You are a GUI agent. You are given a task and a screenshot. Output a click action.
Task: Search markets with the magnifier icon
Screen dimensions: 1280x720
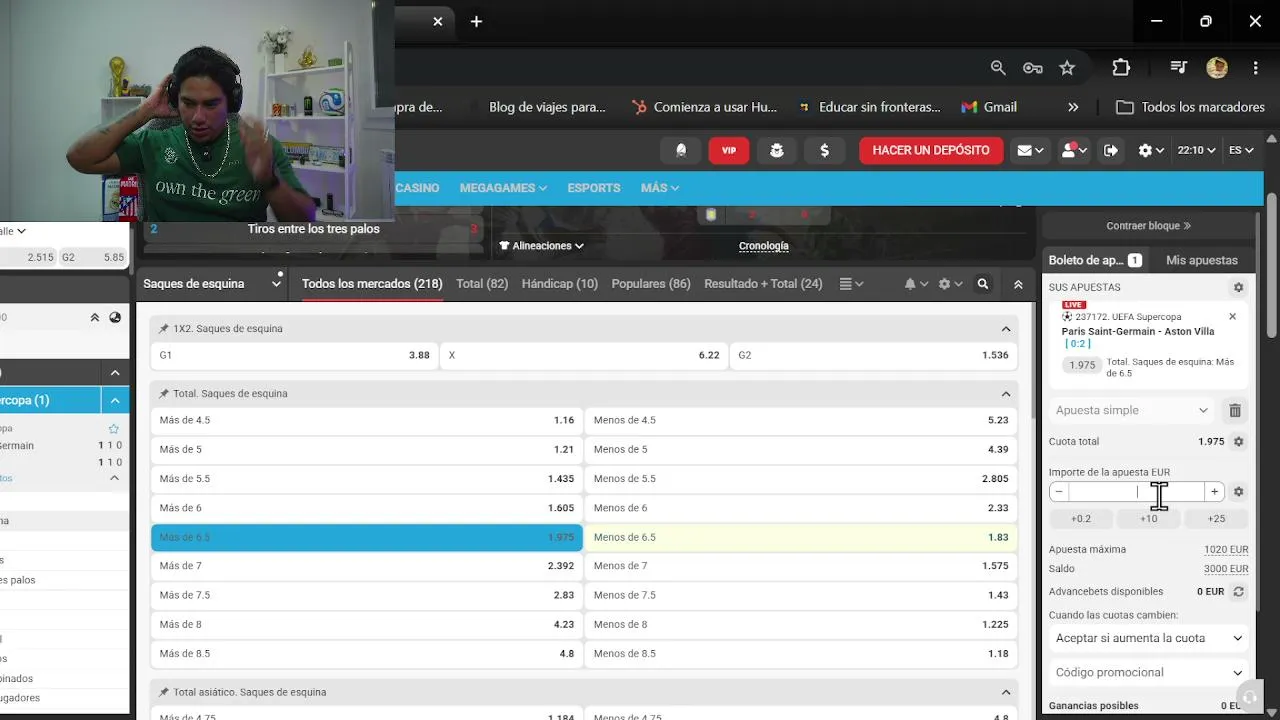tap(983, 284)
